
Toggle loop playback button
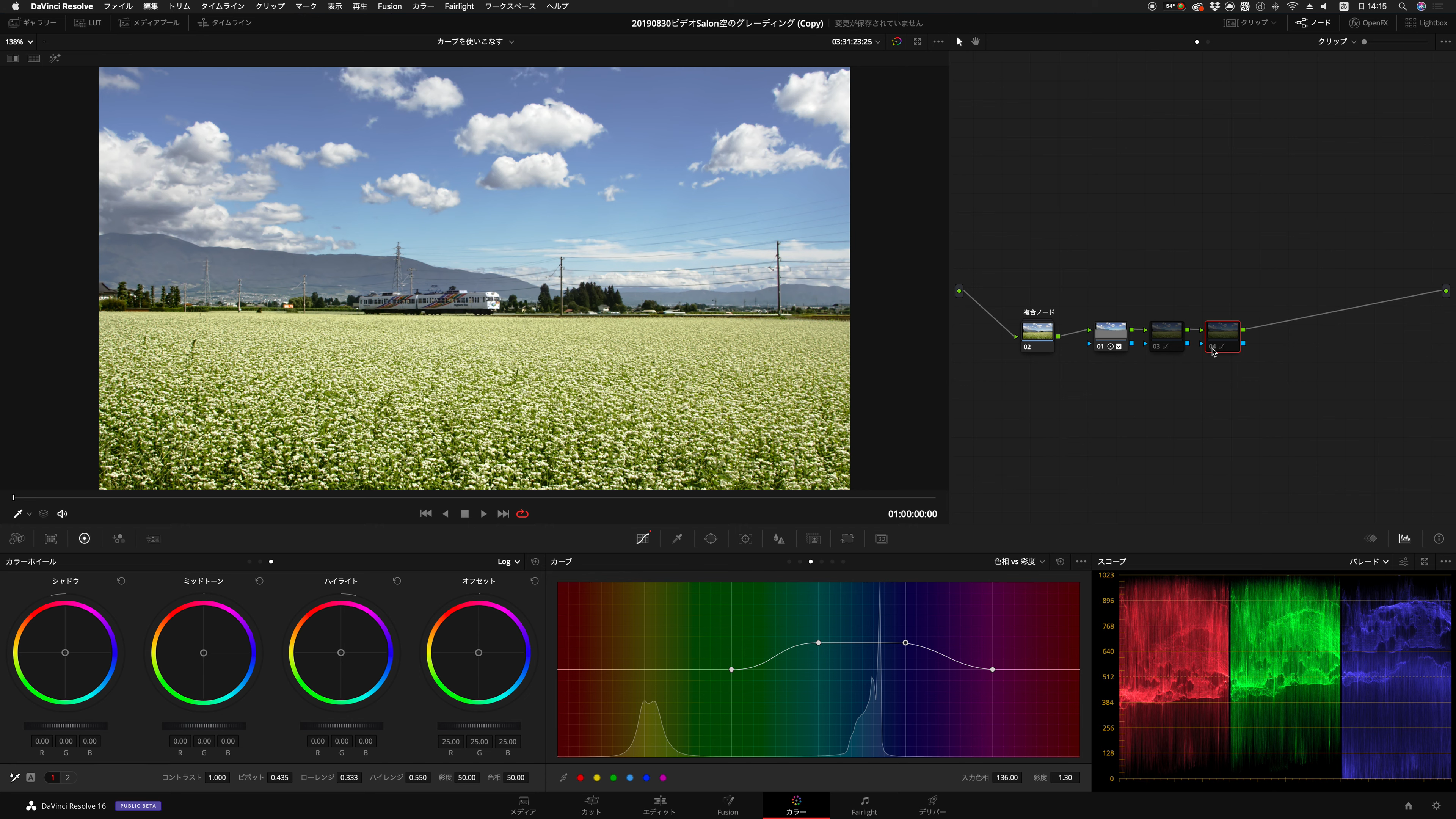(522, 514)
